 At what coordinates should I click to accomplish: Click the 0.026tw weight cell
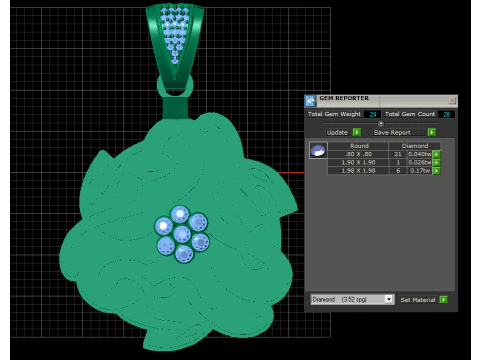pyautogui.click(x=420, y=163)
